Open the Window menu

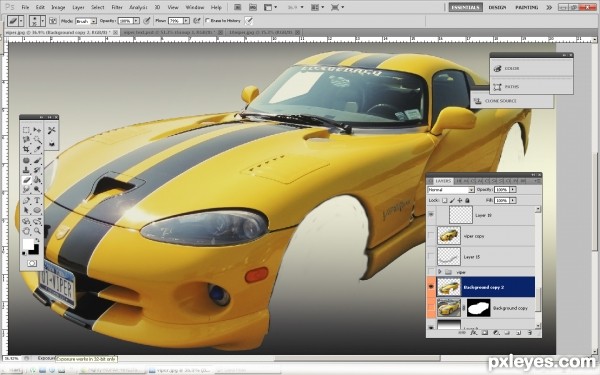[x=194, y=7]
